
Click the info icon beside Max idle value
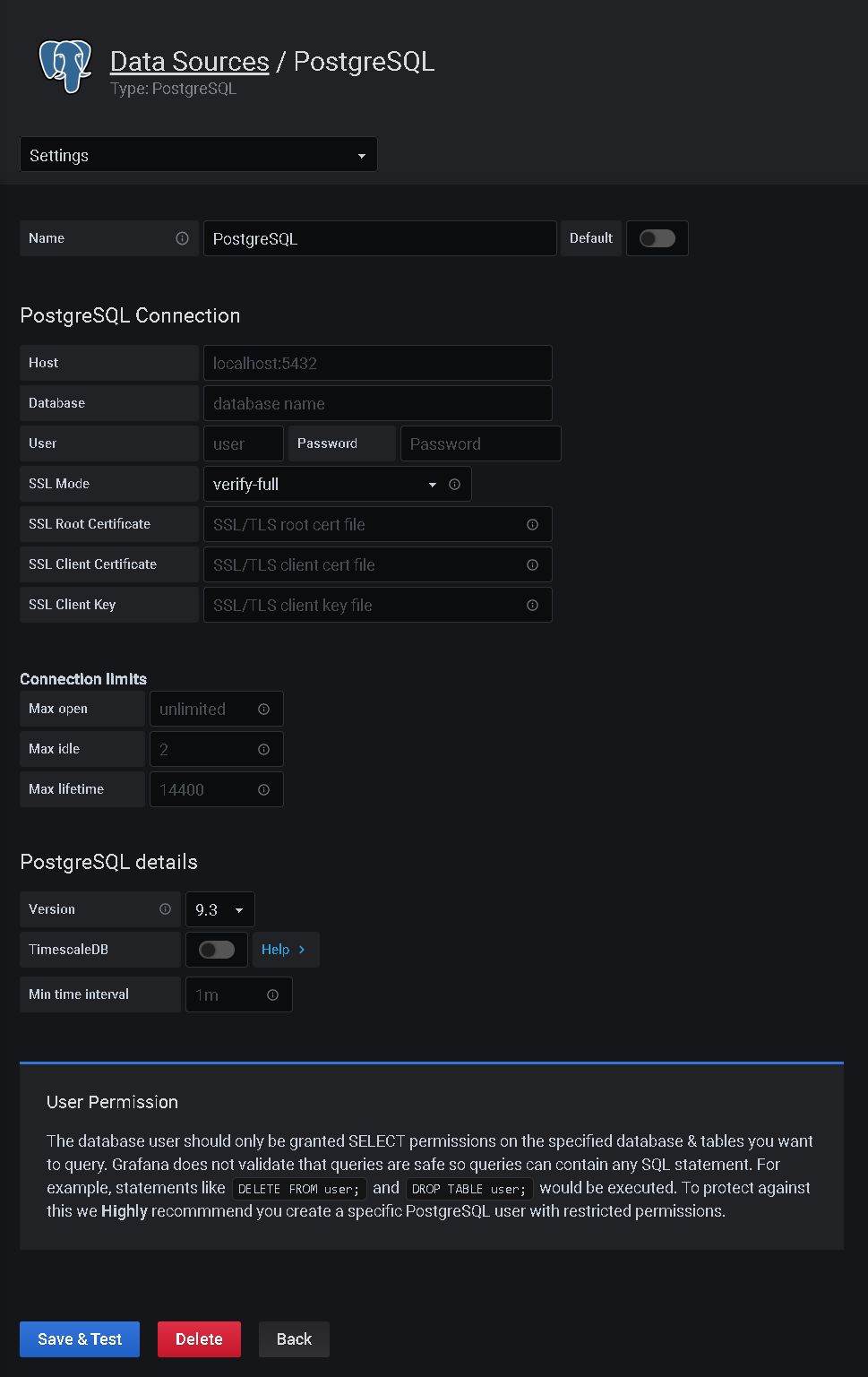(x=262, y=749)
